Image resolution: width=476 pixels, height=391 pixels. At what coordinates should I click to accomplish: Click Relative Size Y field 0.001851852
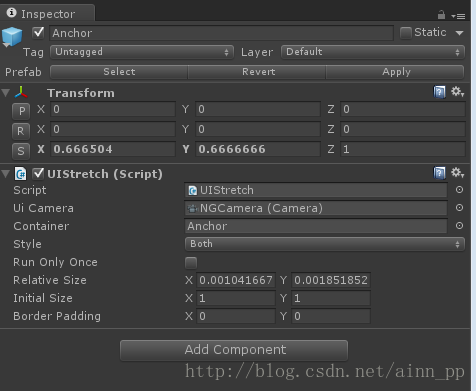pos(331,280)
